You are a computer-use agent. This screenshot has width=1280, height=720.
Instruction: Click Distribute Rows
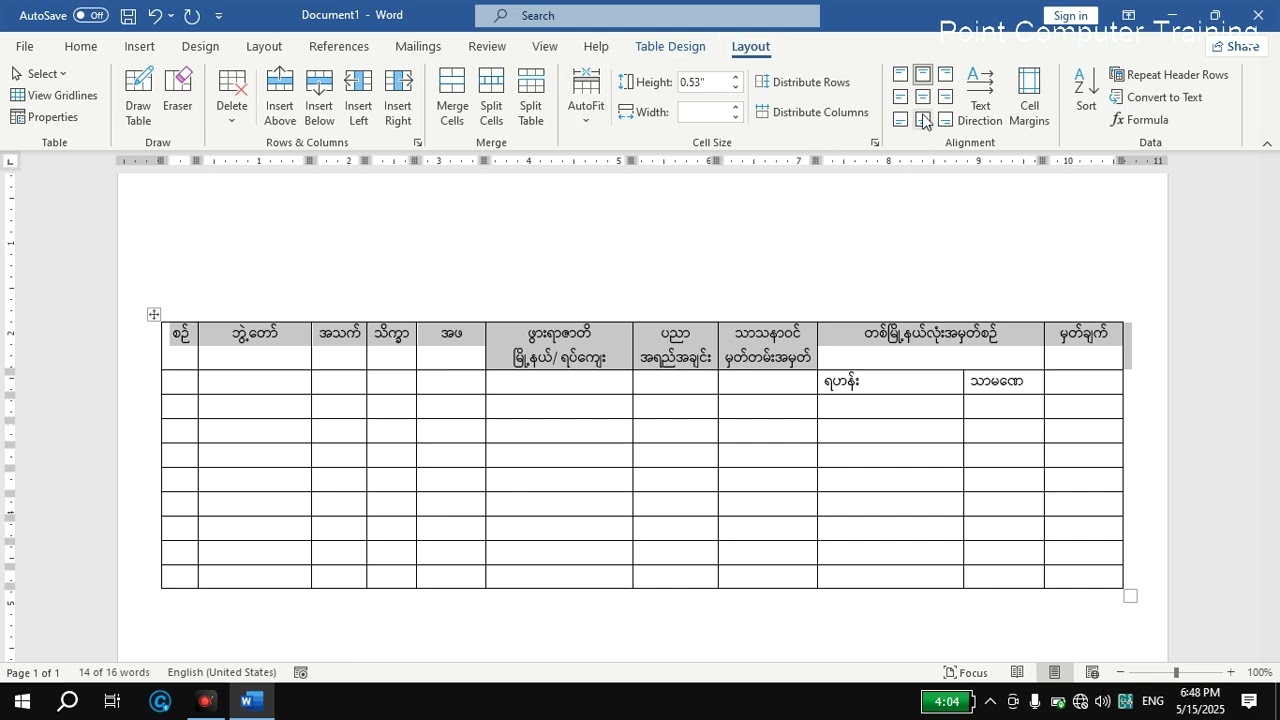[802, 82]
